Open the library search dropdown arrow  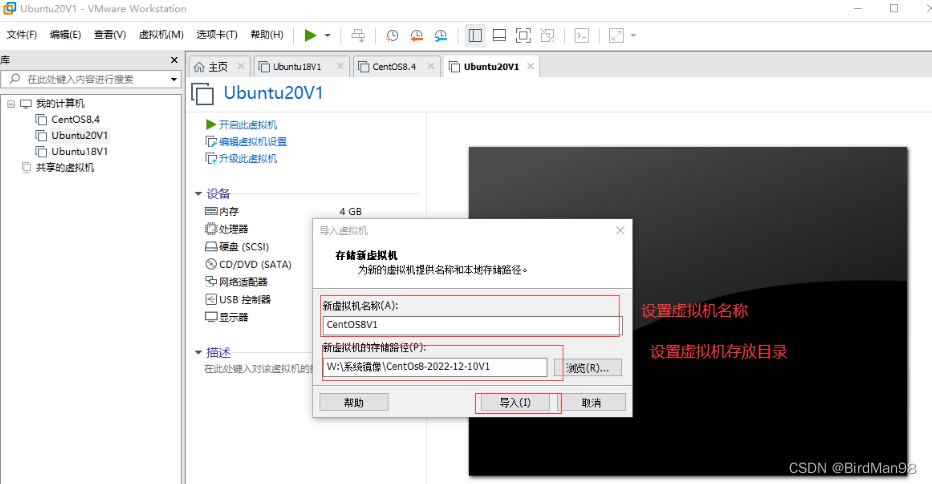pos(174,80)
